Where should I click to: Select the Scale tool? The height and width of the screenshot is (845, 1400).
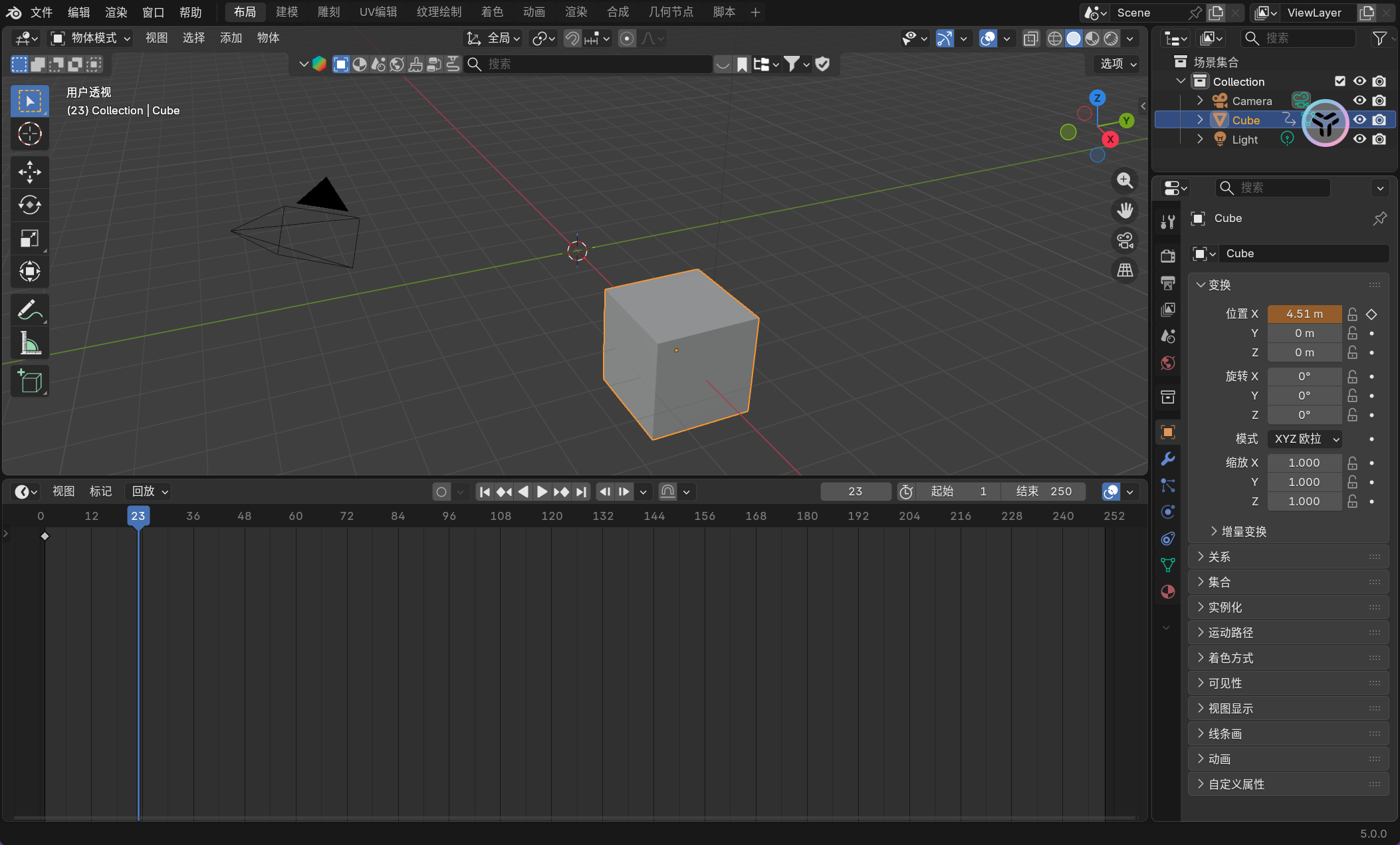29,238
